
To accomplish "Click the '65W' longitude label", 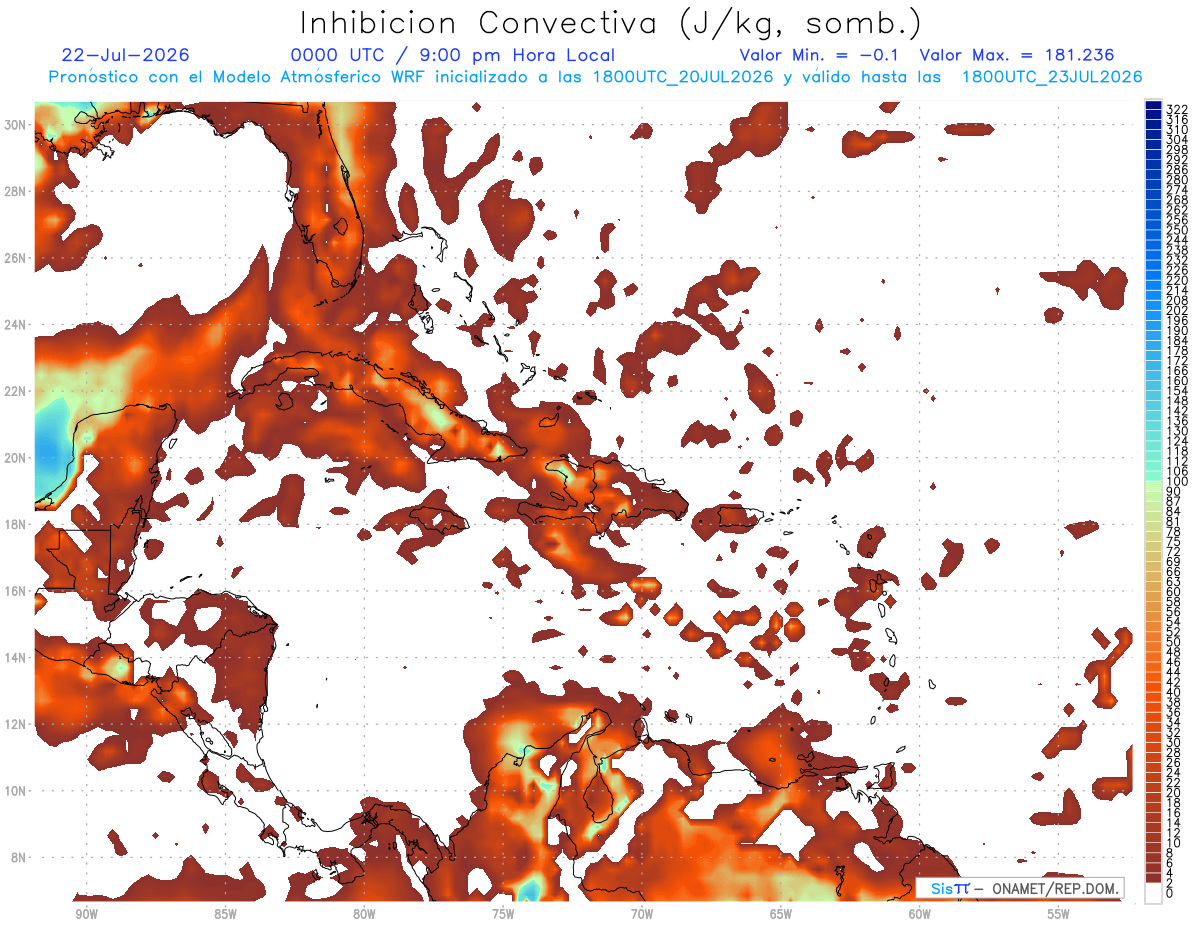I will [x=781, y=914].
